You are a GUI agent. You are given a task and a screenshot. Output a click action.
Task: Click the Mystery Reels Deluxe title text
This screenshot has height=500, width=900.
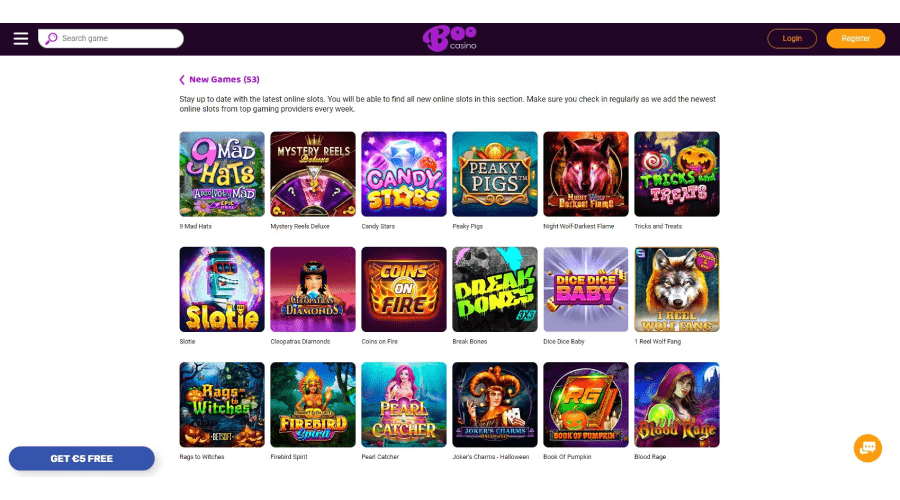[x=300, y=226]
